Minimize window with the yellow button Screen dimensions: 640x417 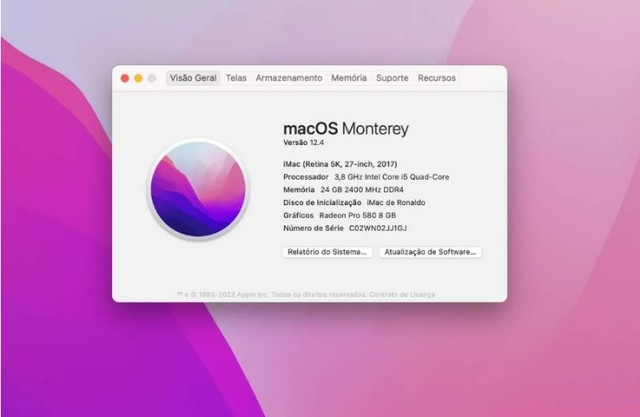(138, 78)
